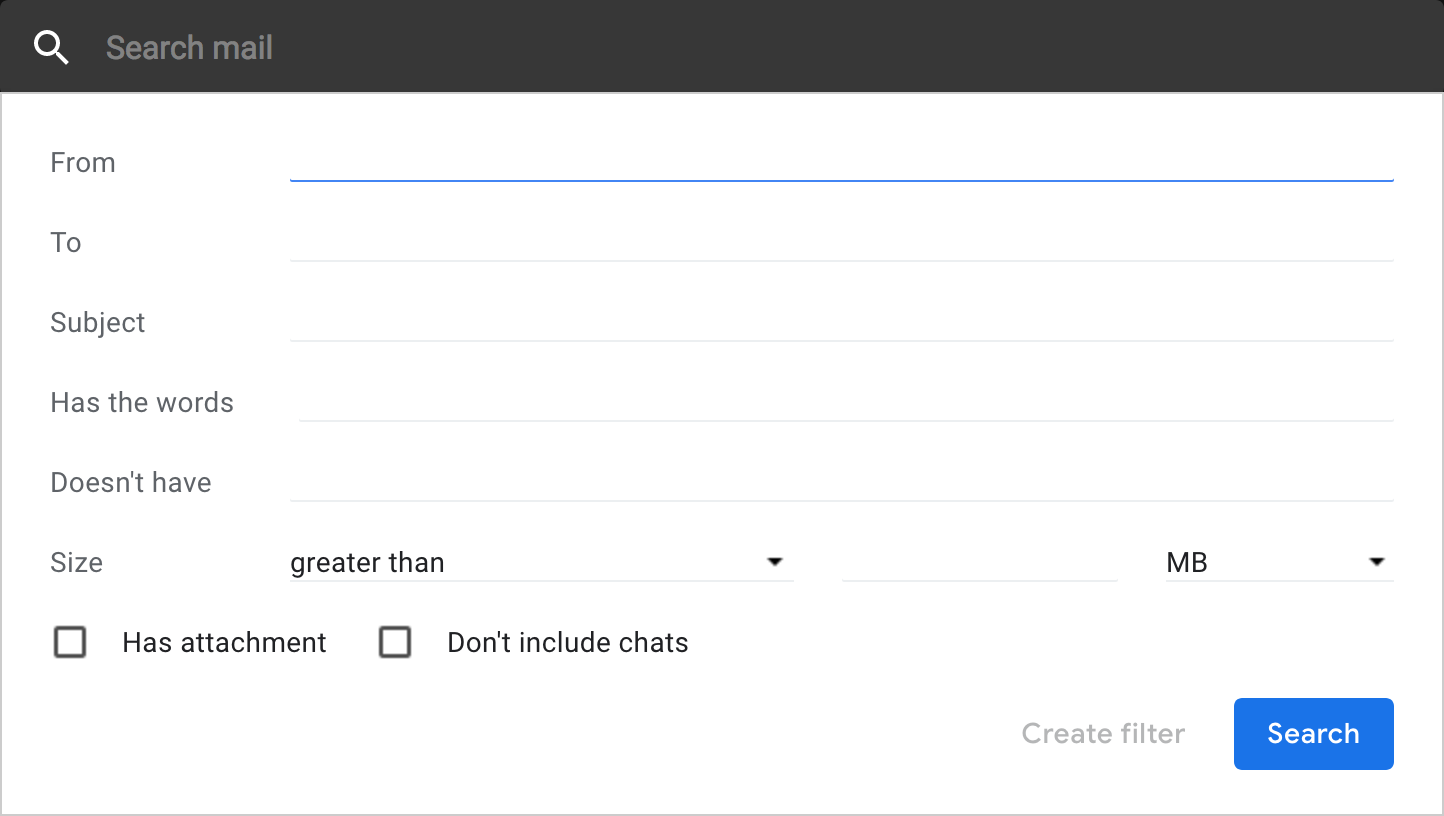Click the Create filter link
The image size is (1444, 816).
[x=1103, y=734]
